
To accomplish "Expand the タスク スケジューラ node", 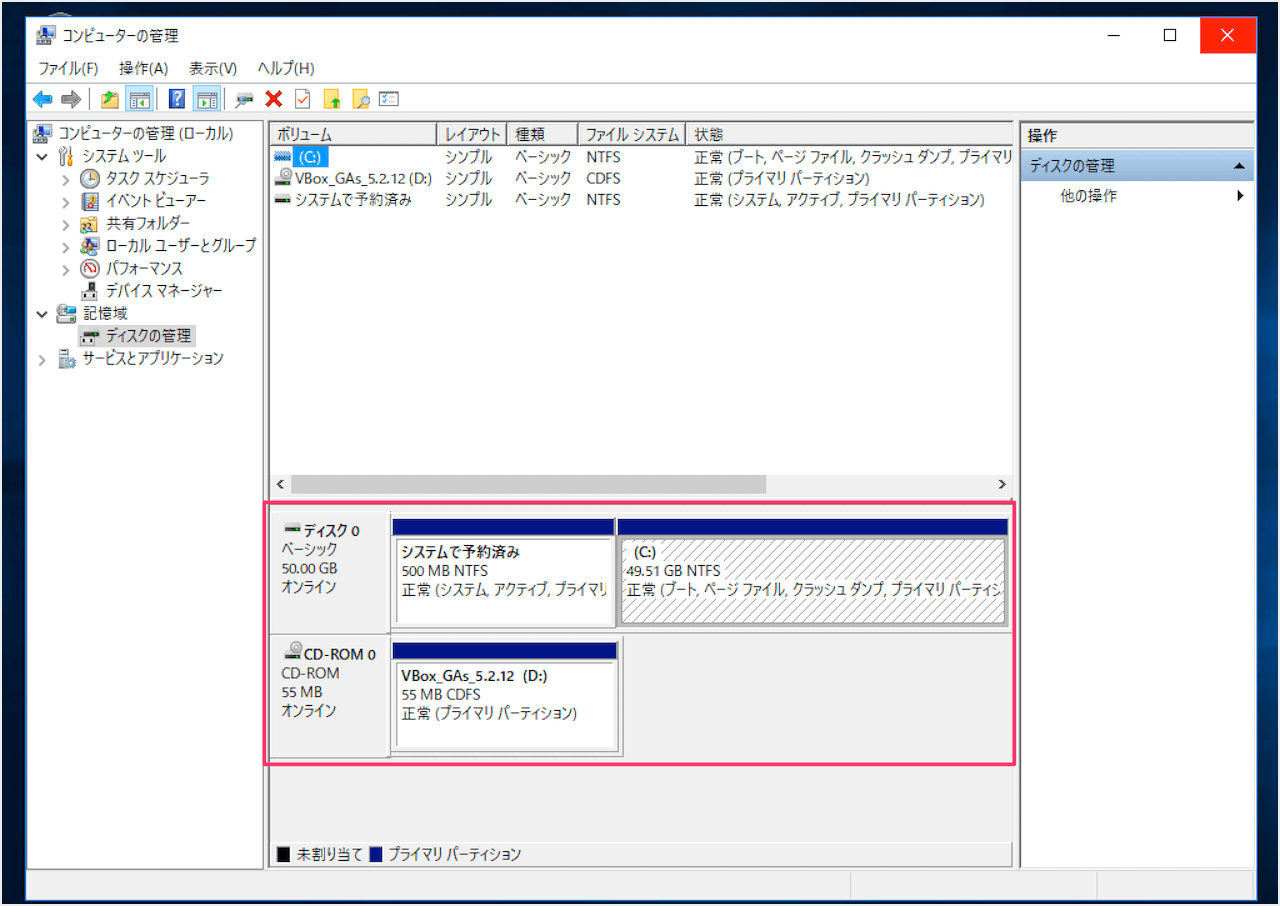I will pos(66,179).
